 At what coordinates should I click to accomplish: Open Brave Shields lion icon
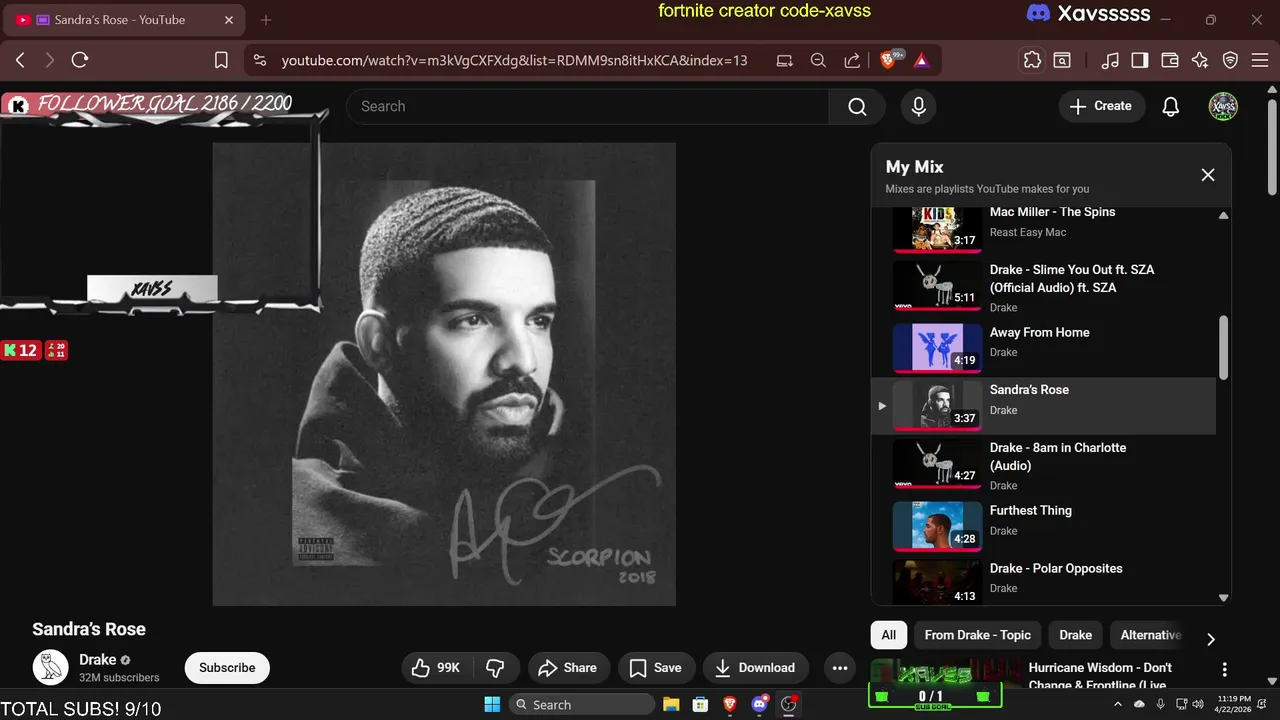tap(889, 60)
